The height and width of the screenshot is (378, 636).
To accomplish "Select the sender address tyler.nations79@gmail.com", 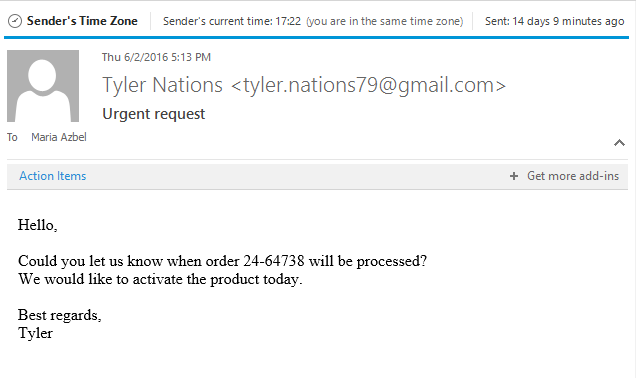I will 368,85.
